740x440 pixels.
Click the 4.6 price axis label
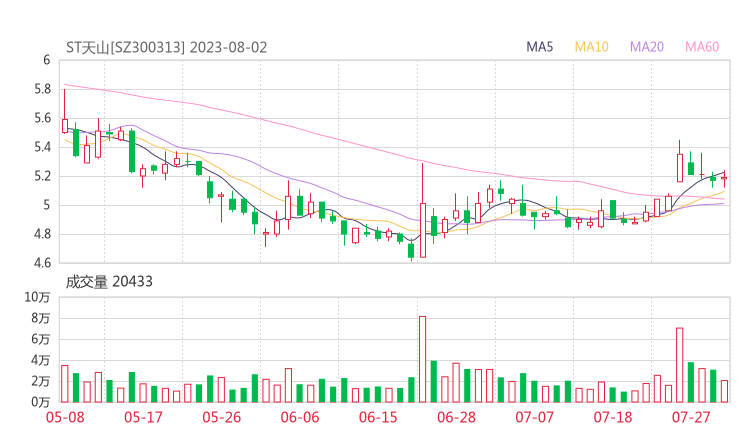click(42, 263)
